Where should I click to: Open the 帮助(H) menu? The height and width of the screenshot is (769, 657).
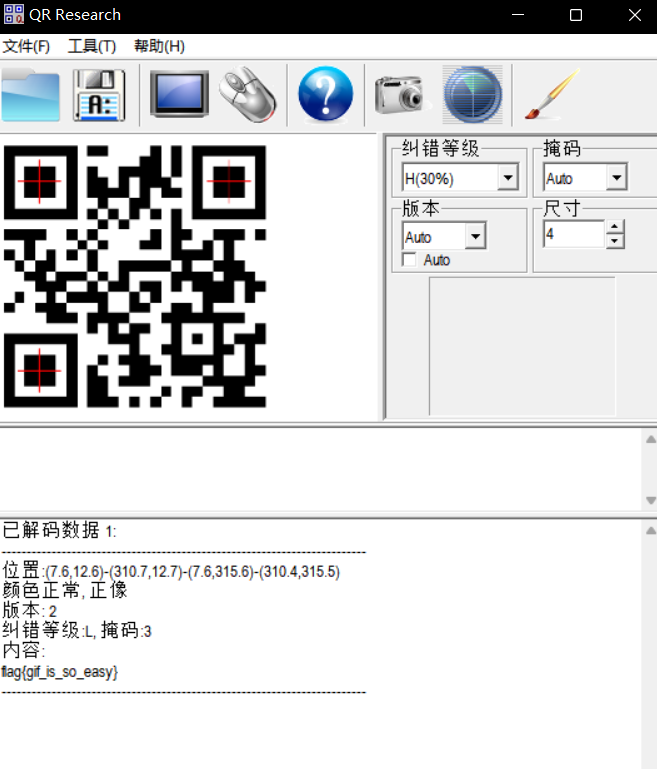(159, 47)
